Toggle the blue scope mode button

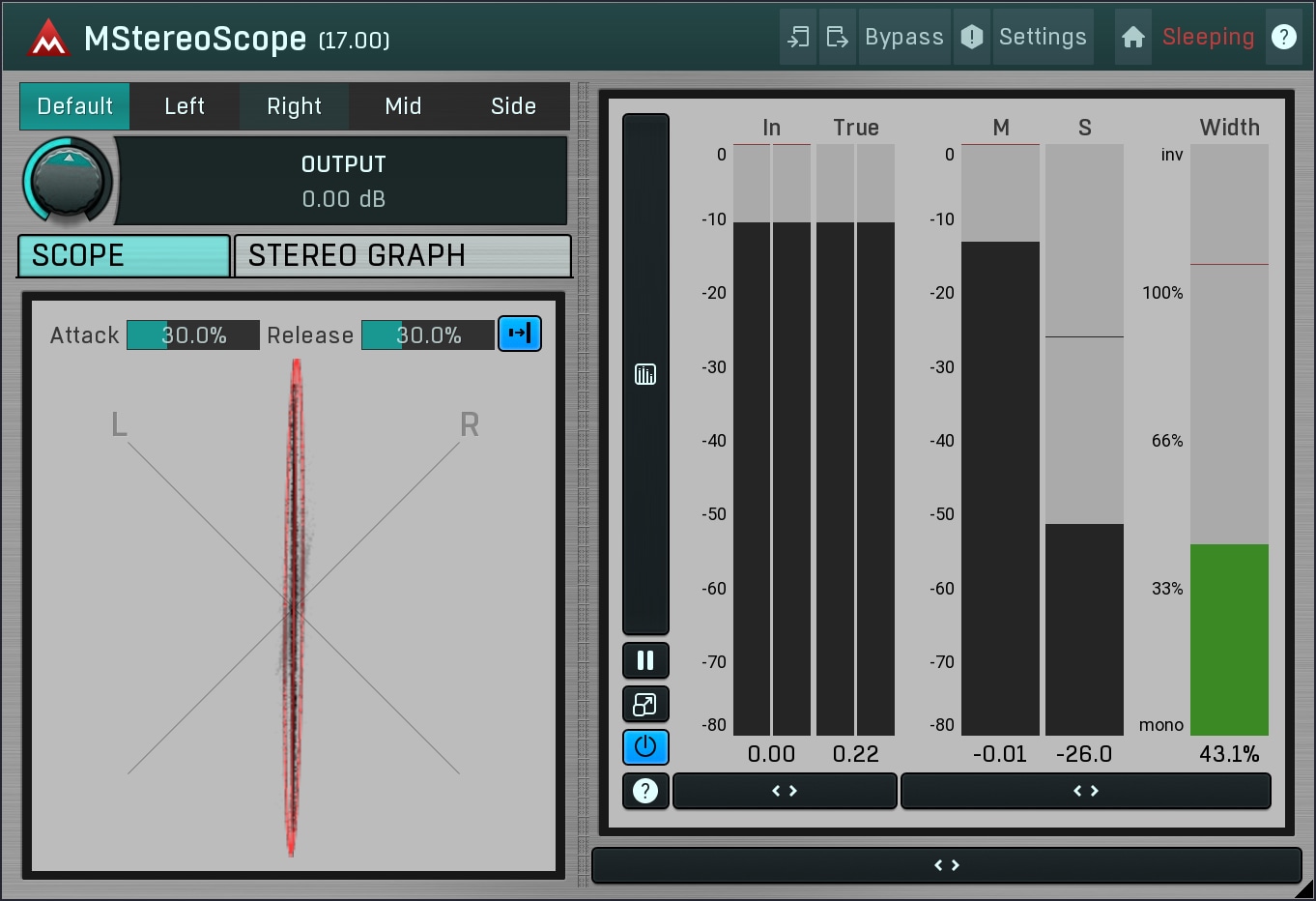point(520,334)
